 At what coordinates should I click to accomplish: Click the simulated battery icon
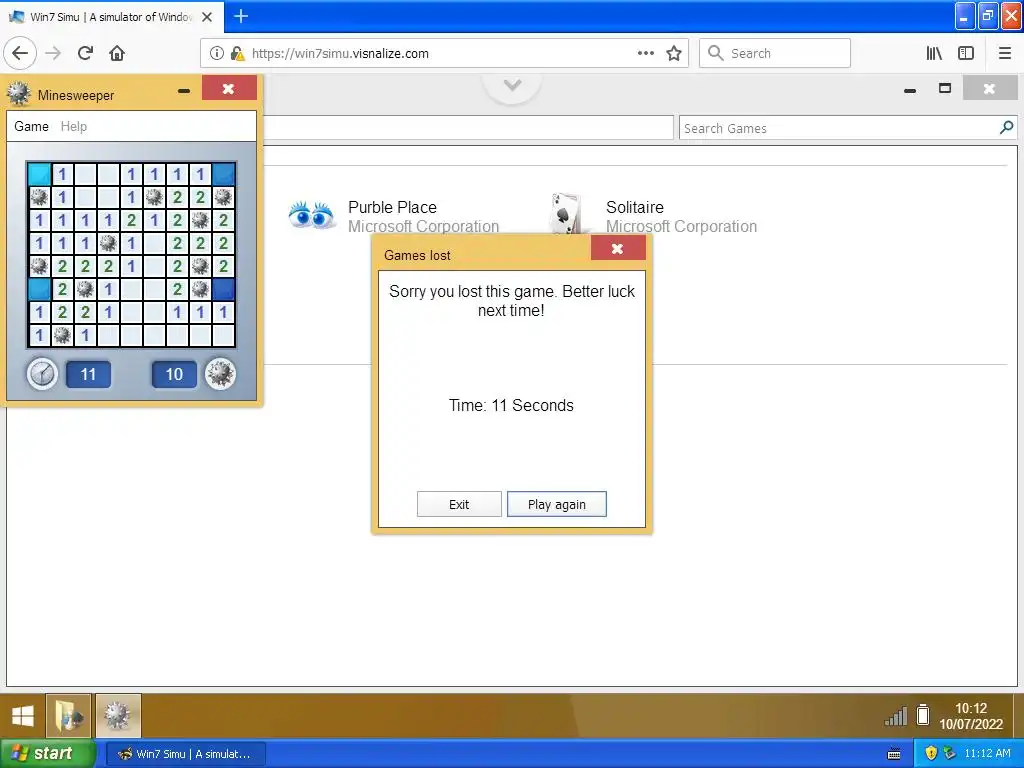[923, 715]
